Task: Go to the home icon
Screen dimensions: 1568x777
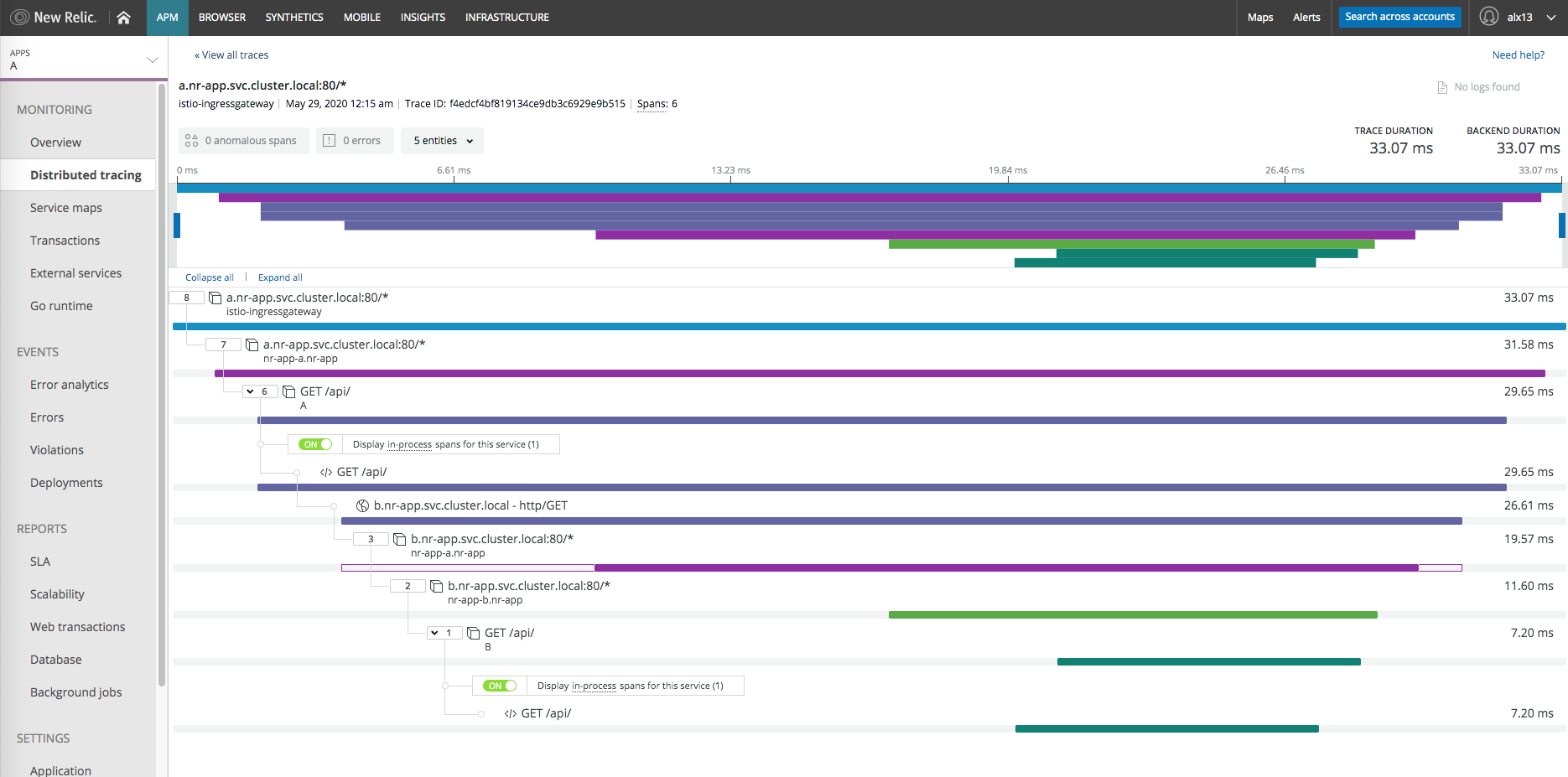Action: click(x=123, y=17)
